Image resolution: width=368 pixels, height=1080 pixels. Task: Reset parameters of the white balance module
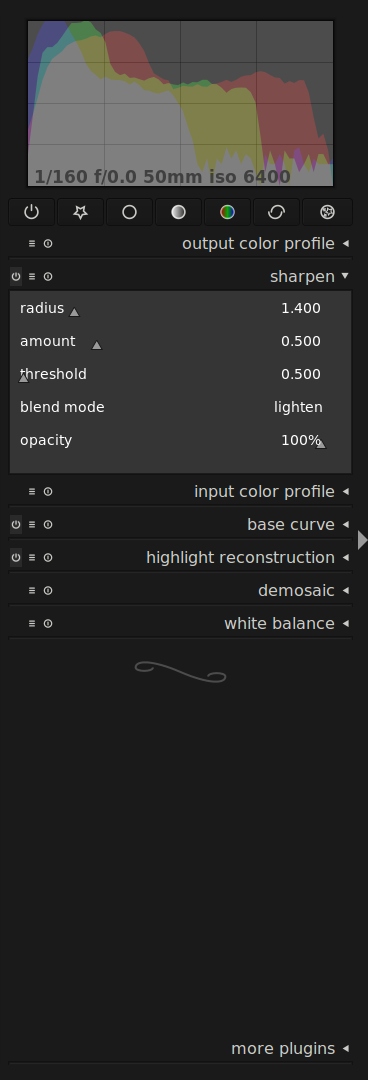48,624
